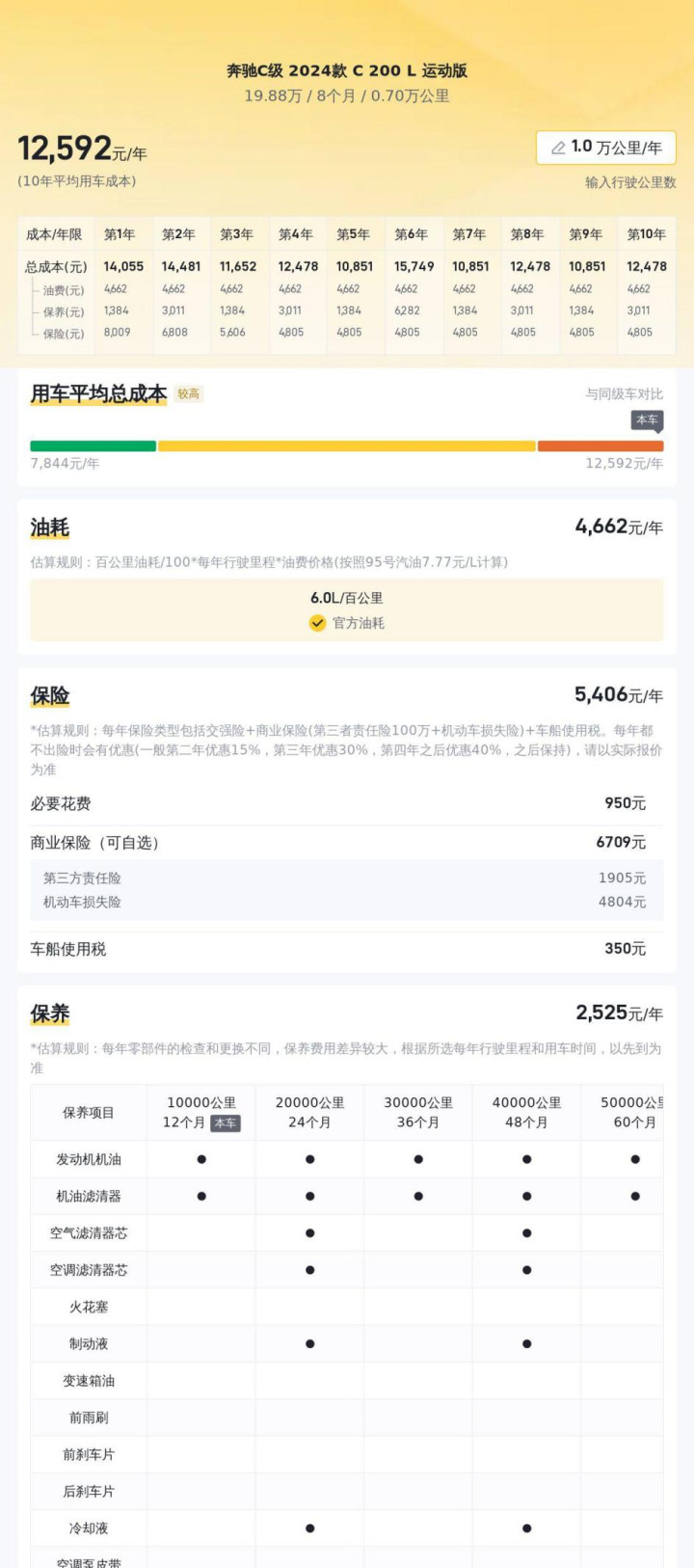This screenshot has width=694, height=1568.
Task: Tap the 较高 tag beside 用车平均总成本
Action: pos(188,393)
